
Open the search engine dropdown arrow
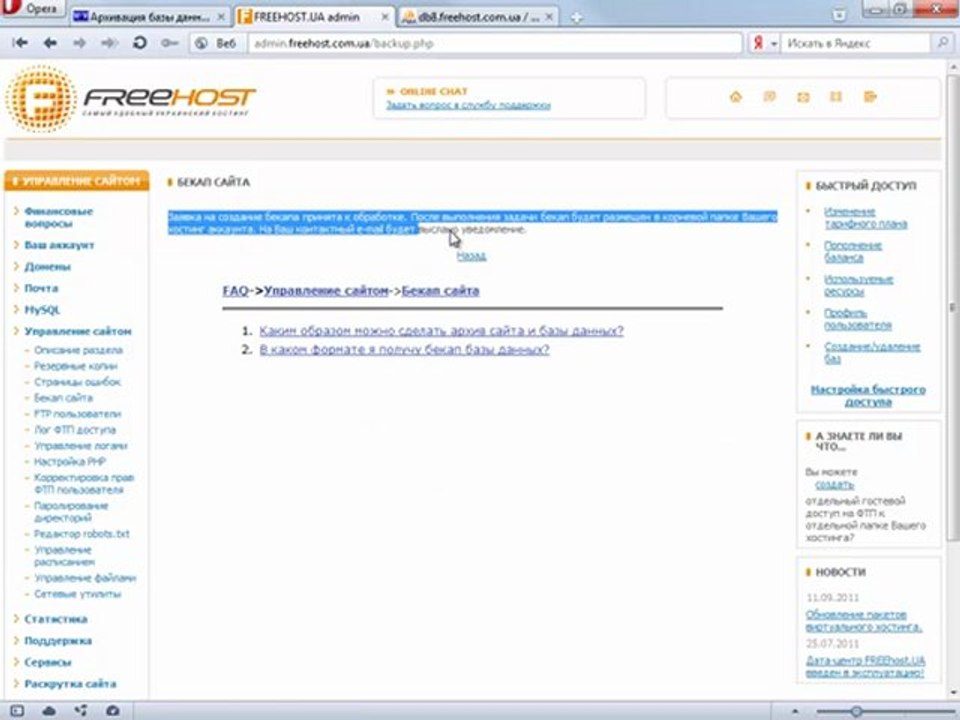pyautogui.click(x=774, y=44)
